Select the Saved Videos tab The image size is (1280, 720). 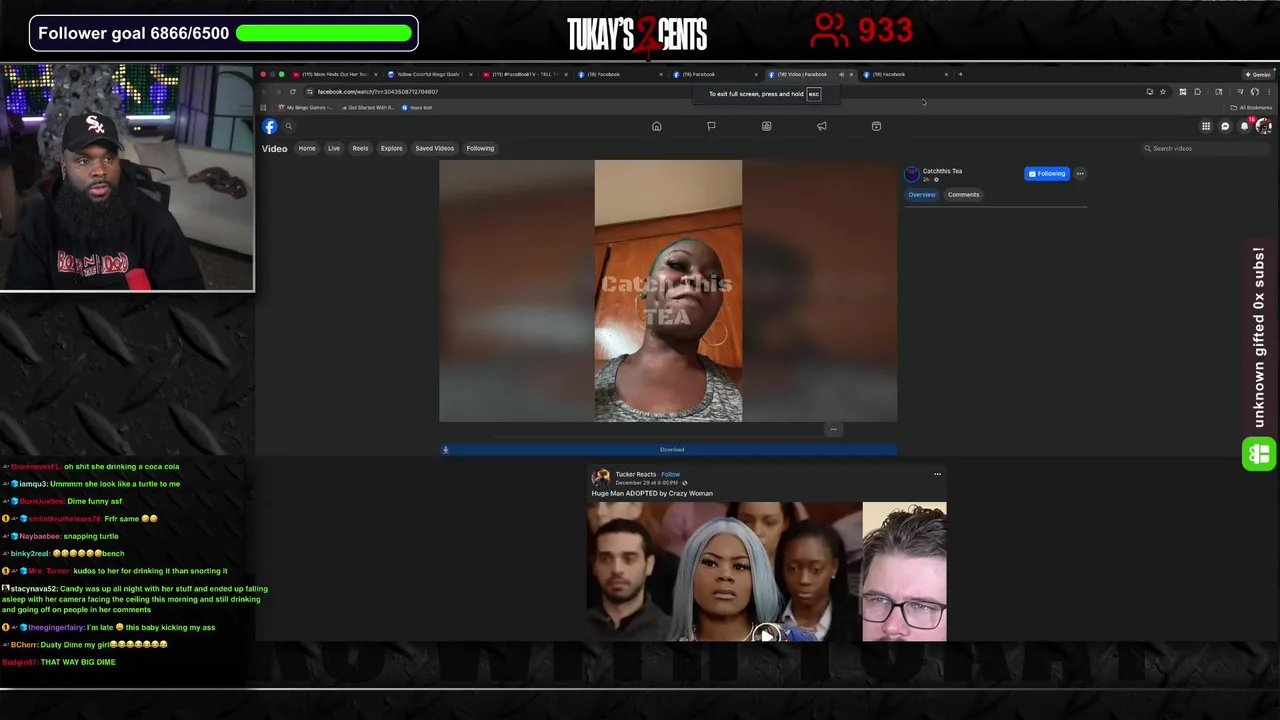point(435,148)
